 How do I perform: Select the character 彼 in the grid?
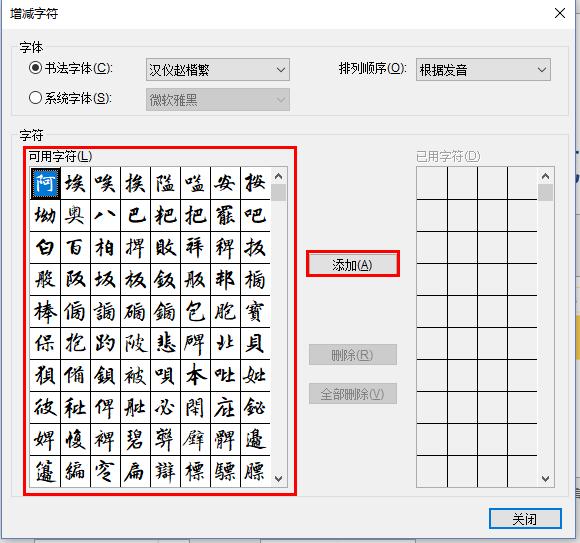(x=45, y=407)
